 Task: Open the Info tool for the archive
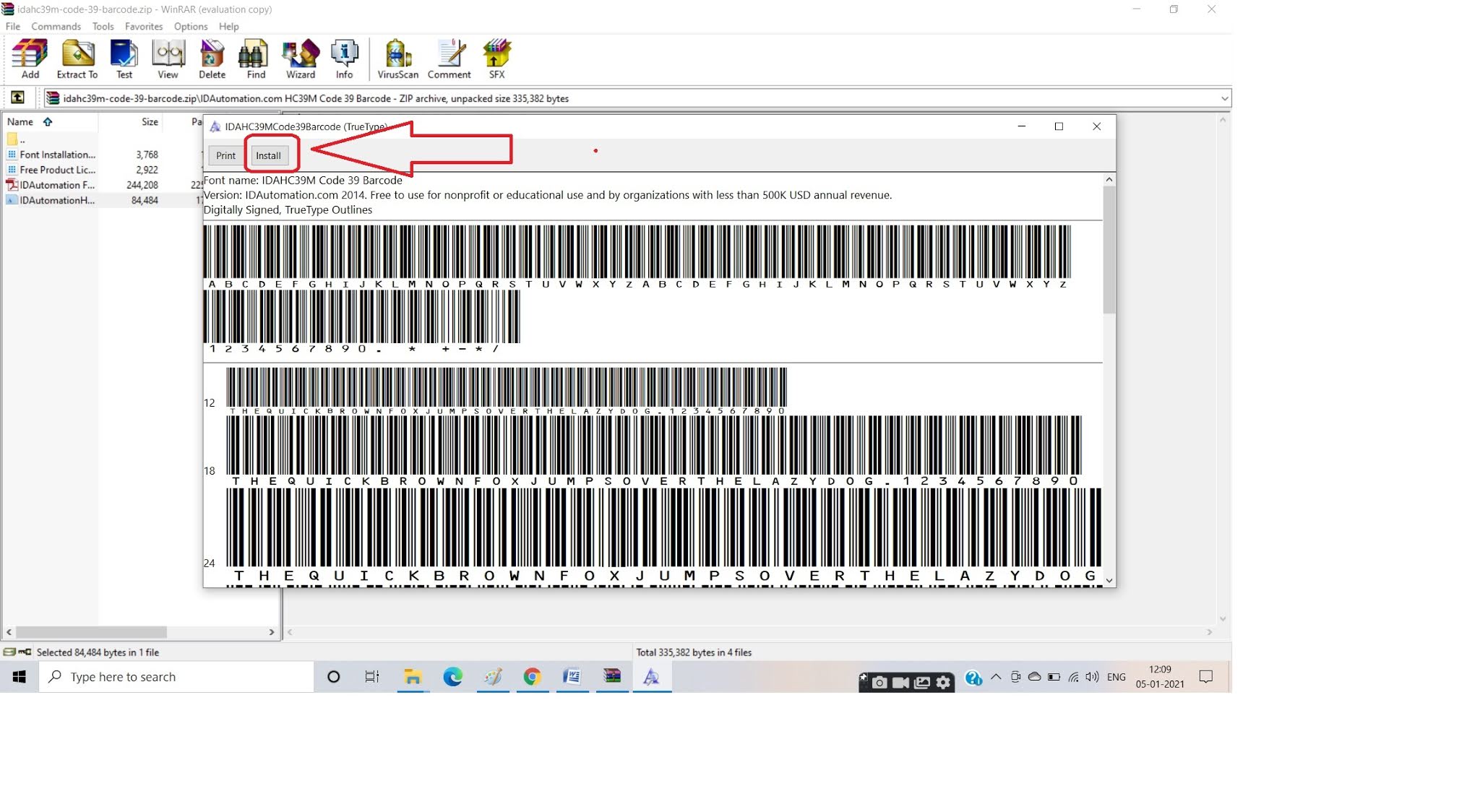point(345,58)
